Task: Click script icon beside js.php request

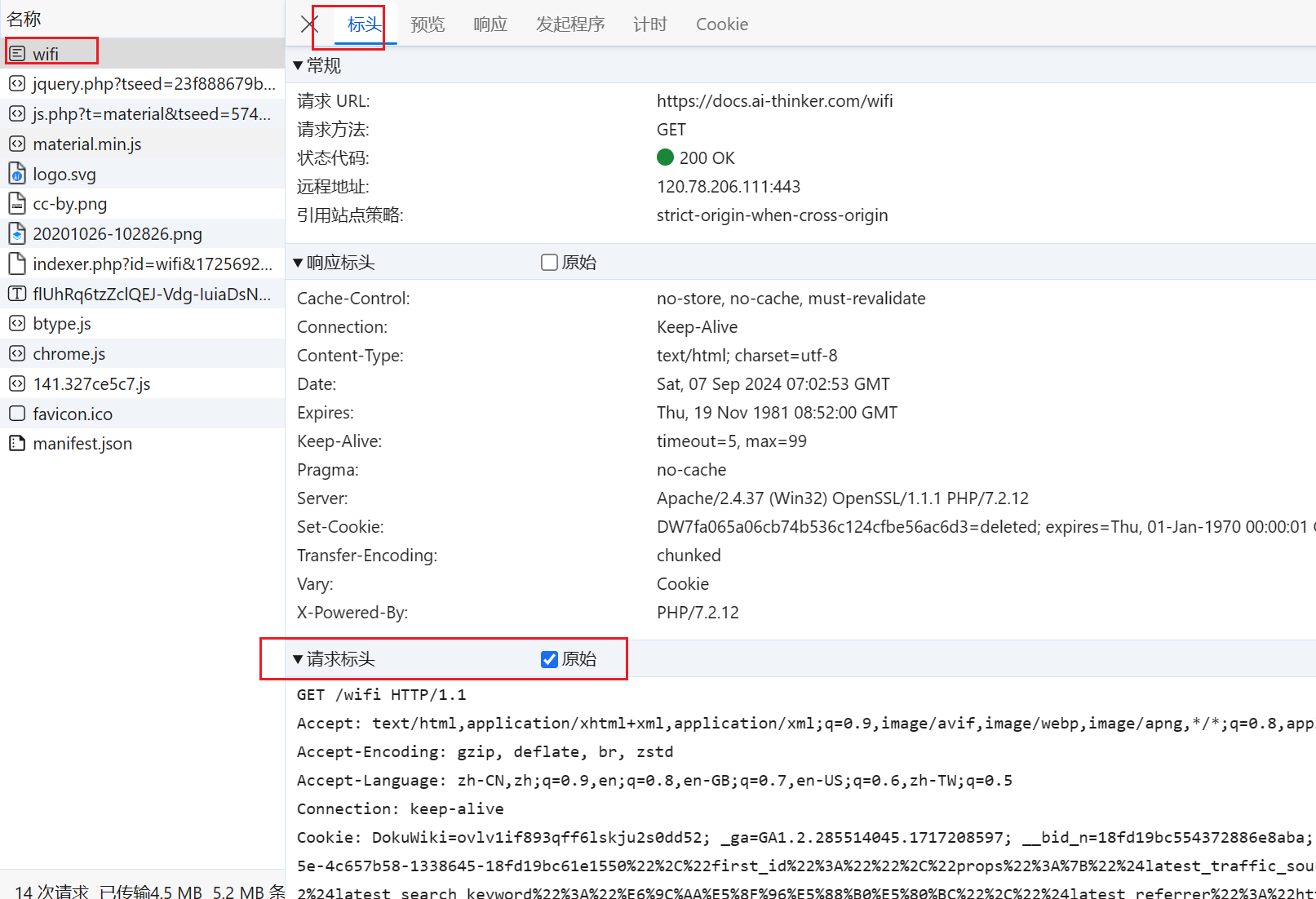Action: [x=17, y=113]
